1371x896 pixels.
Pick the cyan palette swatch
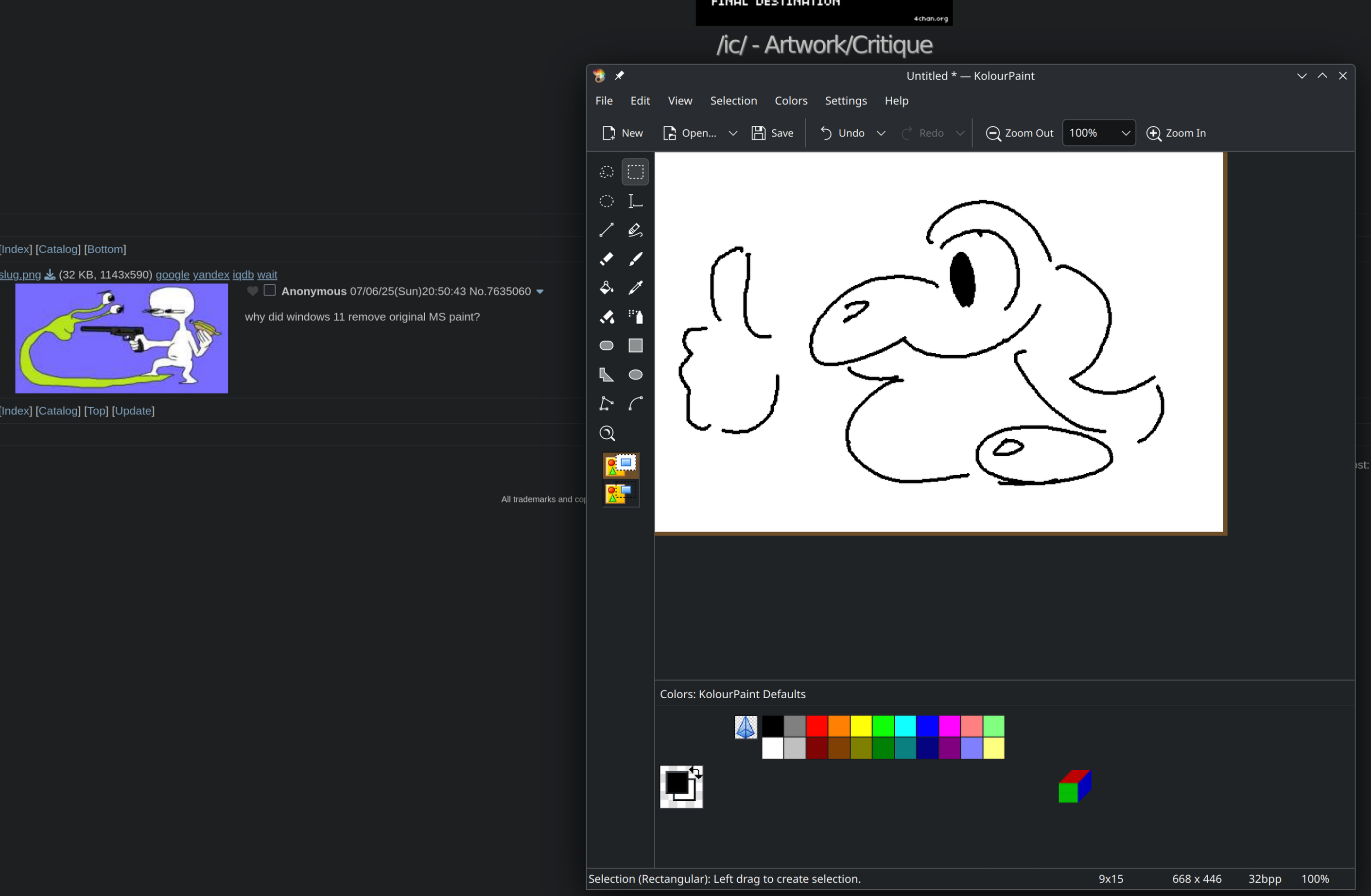905,726
